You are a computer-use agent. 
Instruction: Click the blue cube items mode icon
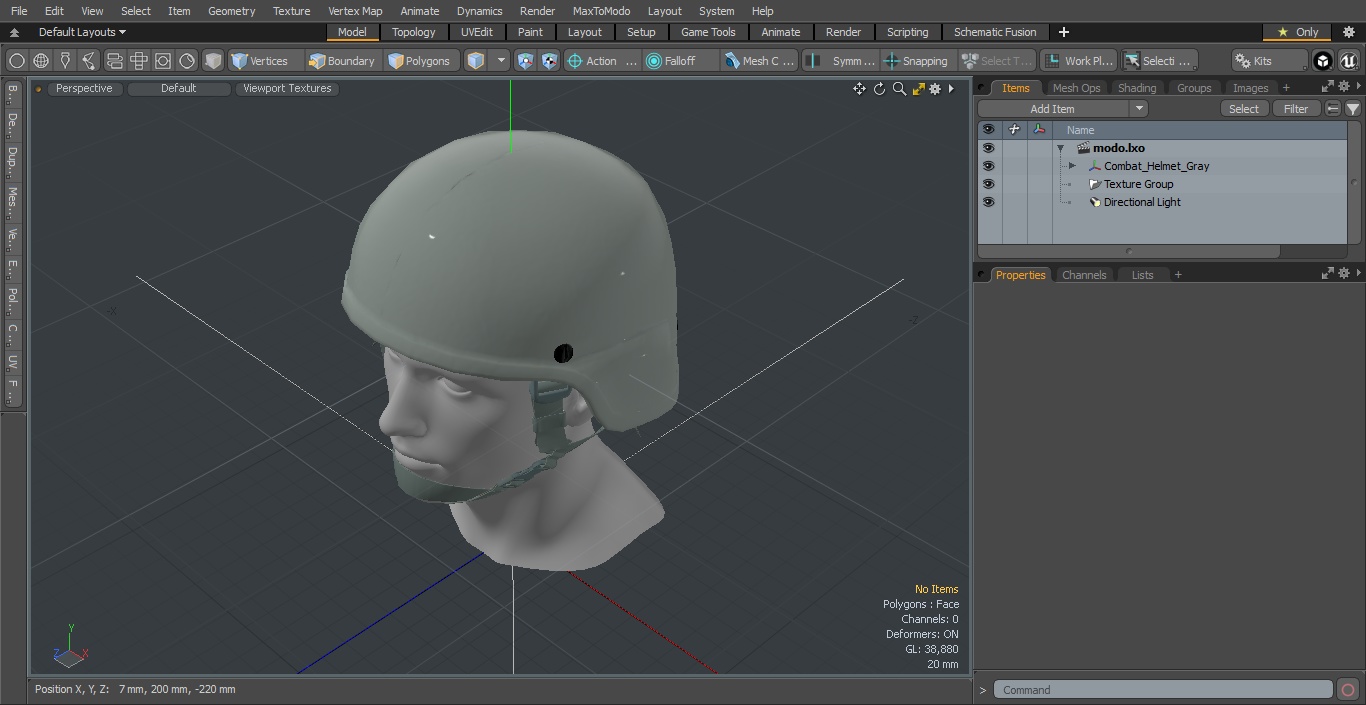coord(476,61)
